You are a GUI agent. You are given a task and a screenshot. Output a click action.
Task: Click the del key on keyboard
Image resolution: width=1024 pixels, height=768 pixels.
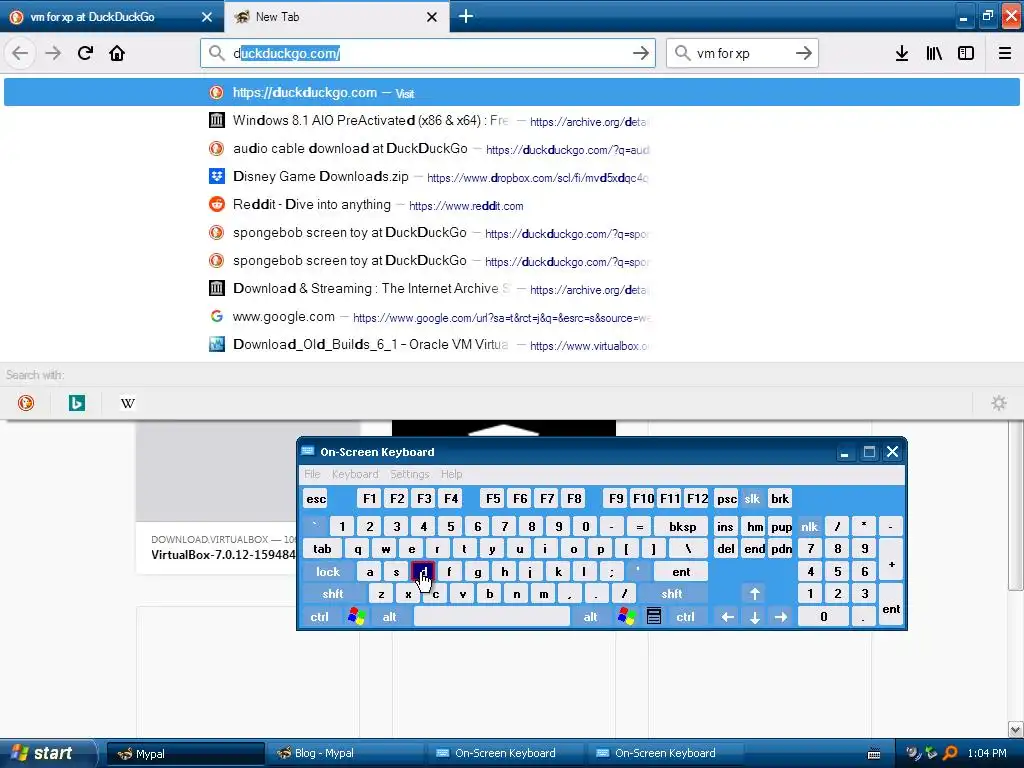[x=726, y=549]
